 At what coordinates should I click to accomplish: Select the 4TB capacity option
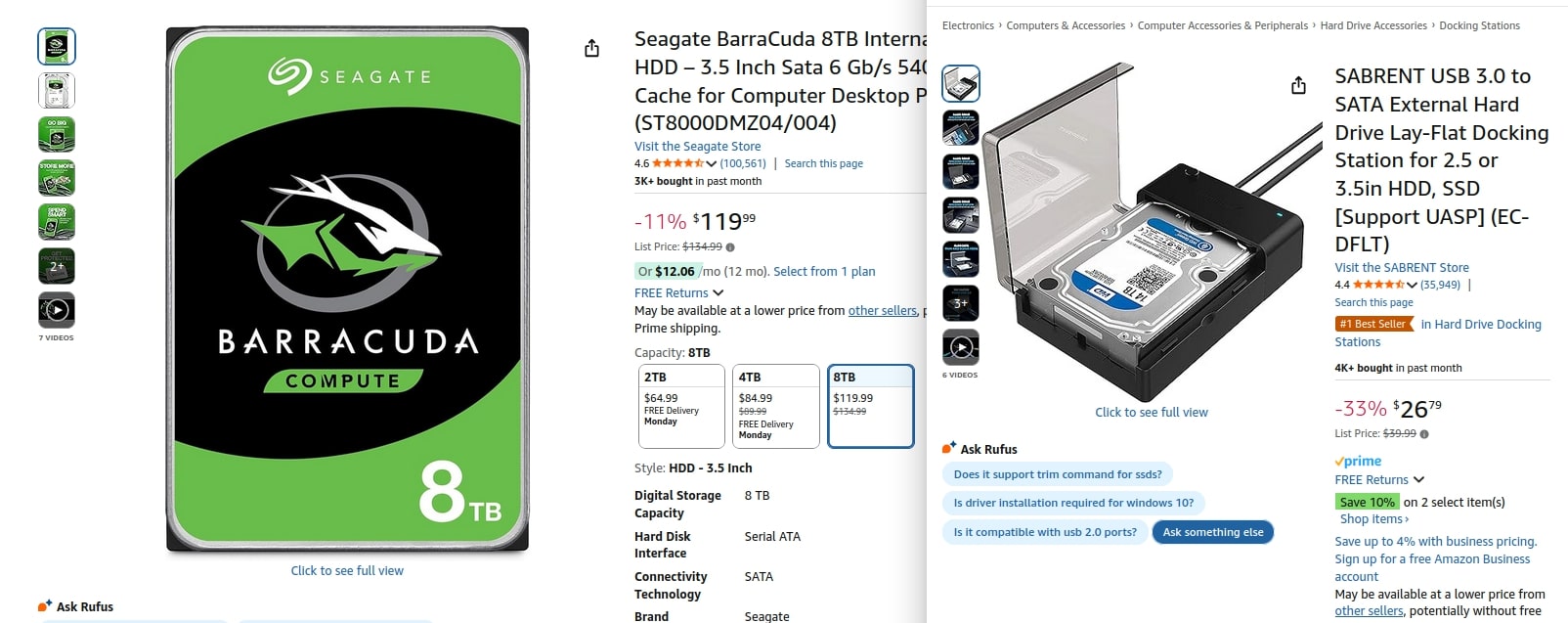pyautogui.click(x=776, y=406)
